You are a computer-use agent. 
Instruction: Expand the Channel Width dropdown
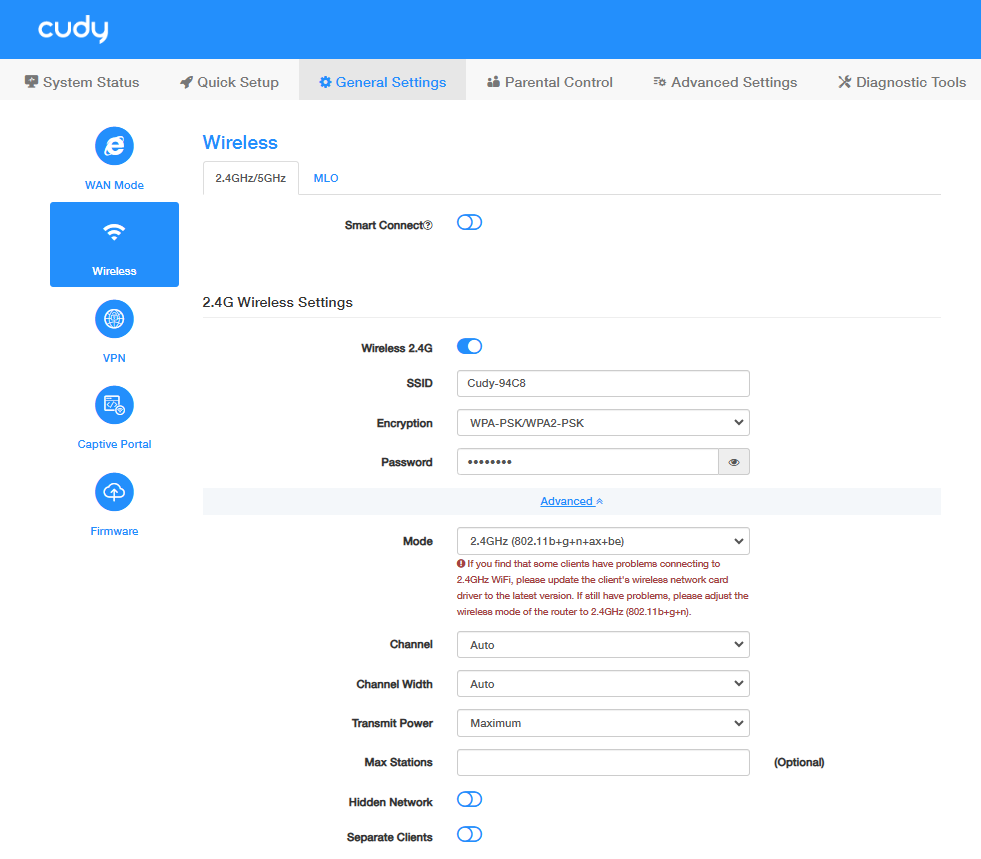603,684
